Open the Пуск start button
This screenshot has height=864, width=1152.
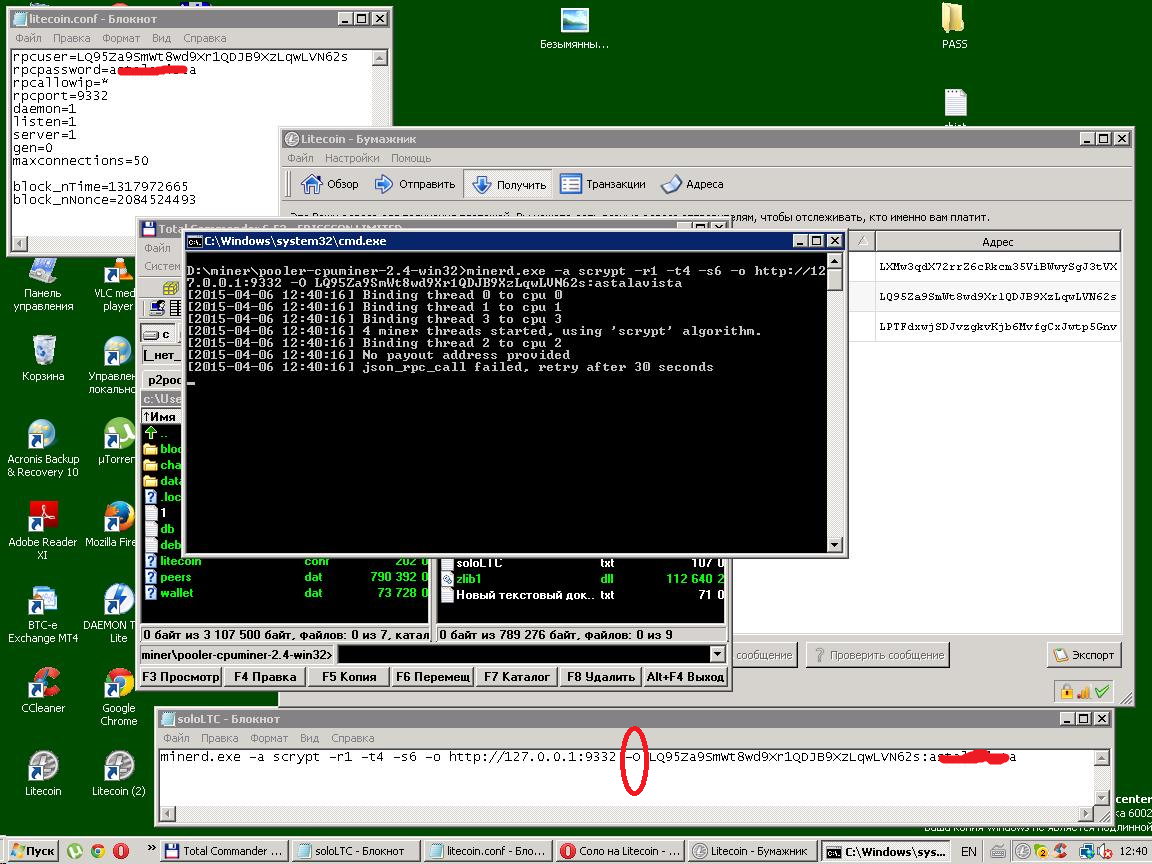[x=31, y=851]
